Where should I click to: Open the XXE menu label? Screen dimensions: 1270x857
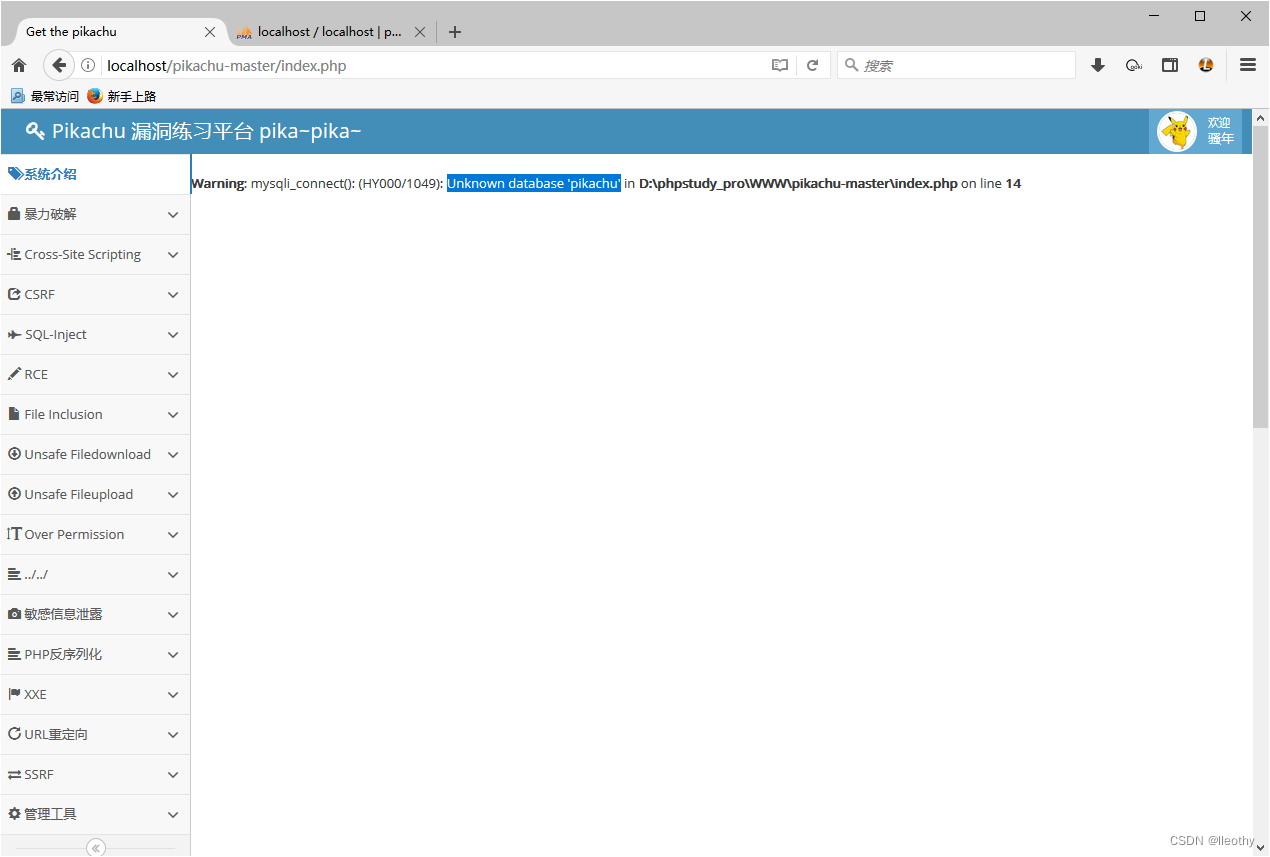click(x=36, y=694)
